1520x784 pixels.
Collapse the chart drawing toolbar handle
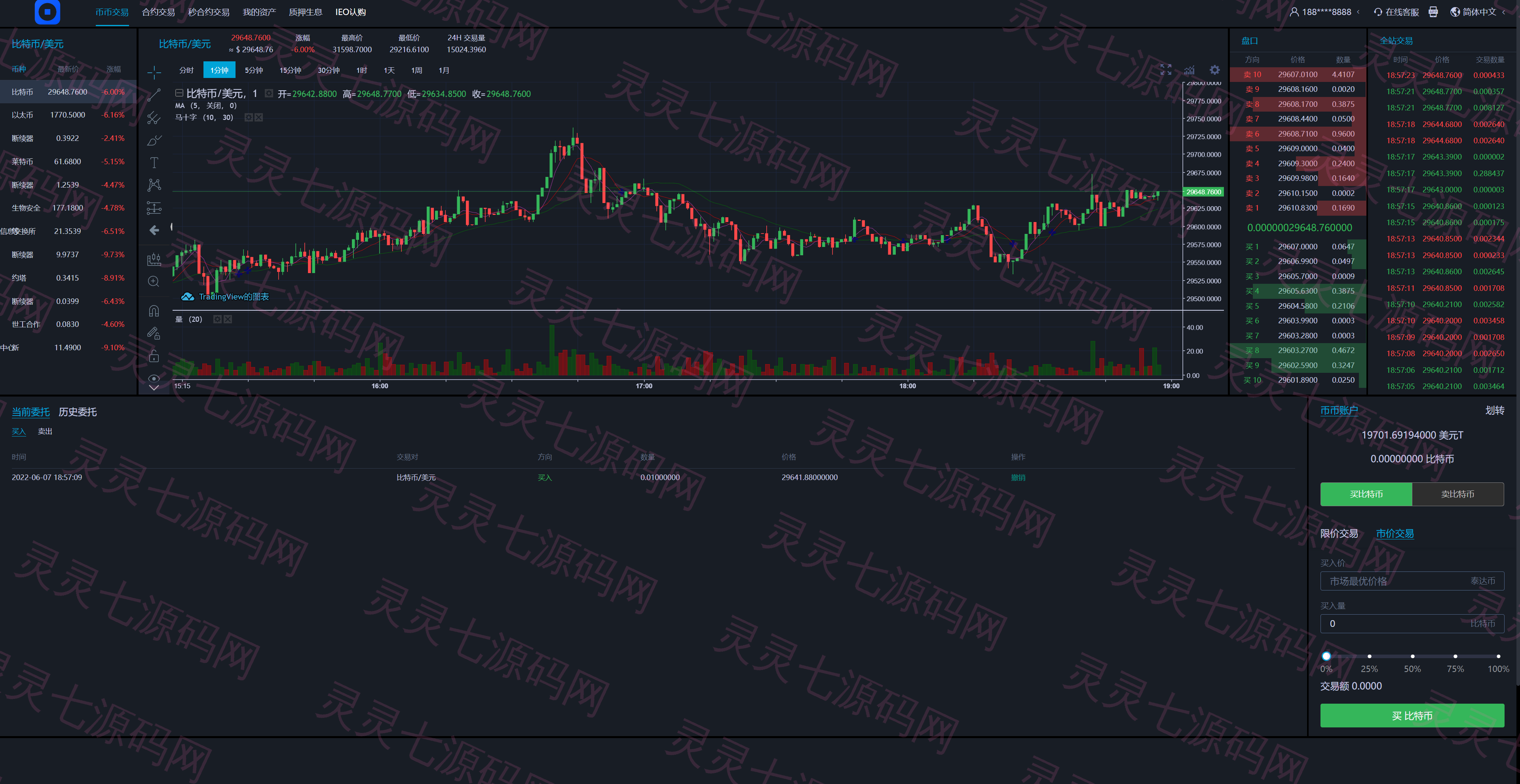[172, 226]
